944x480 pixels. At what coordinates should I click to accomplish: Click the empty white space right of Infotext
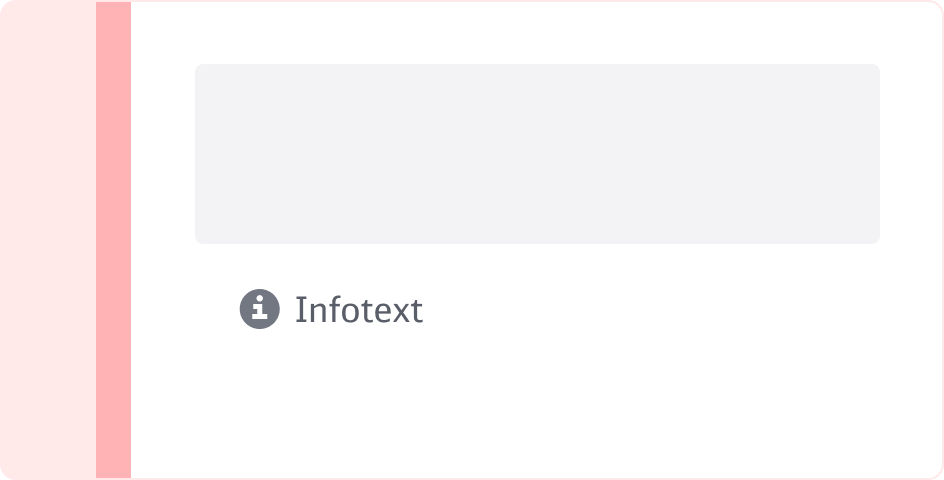650,310
